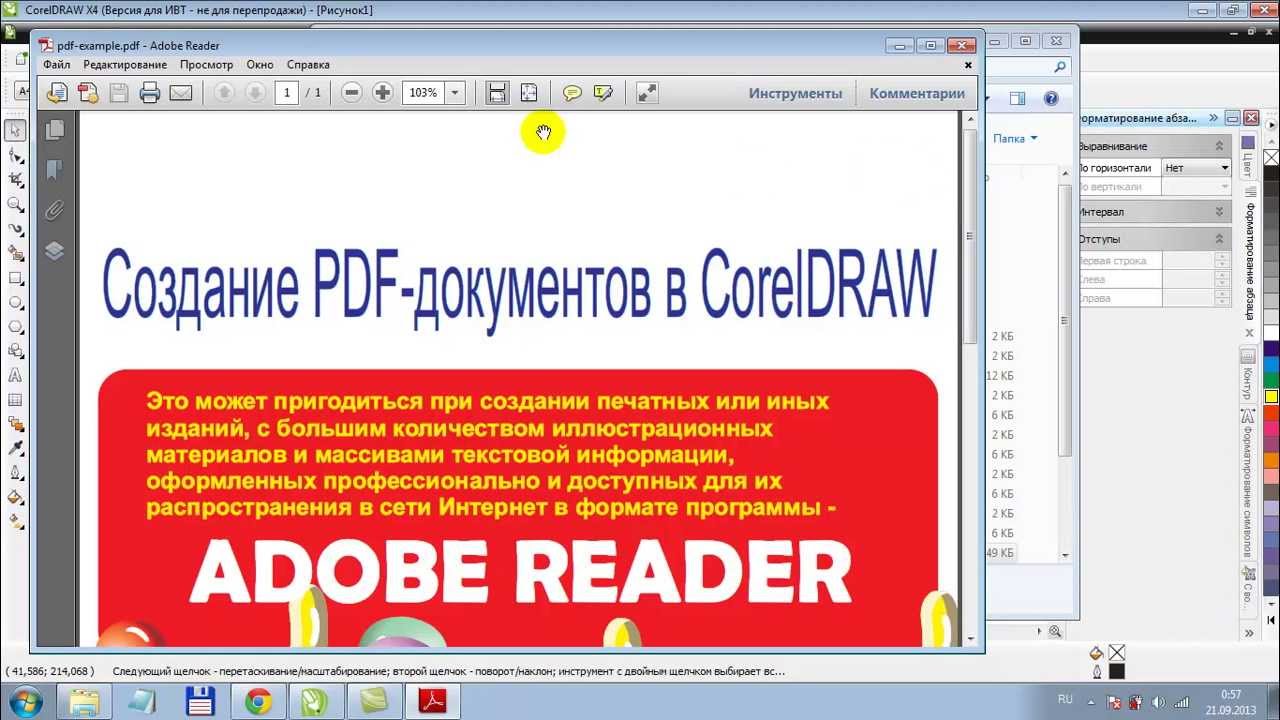Open Windows Start menu
1280x720 pixels.
pyautogui.click(x=24, y=702)
